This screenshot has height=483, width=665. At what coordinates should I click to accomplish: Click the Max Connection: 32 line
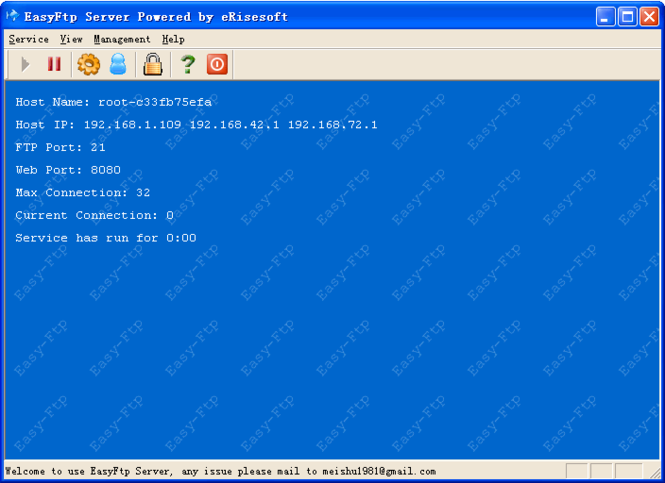[83, 193]
